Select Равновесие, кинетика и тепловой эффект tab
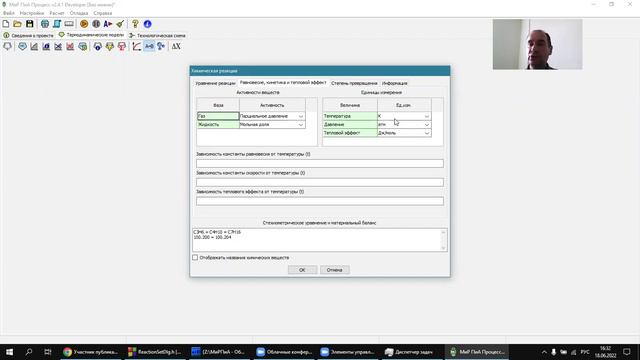 [x=283, y=82]
